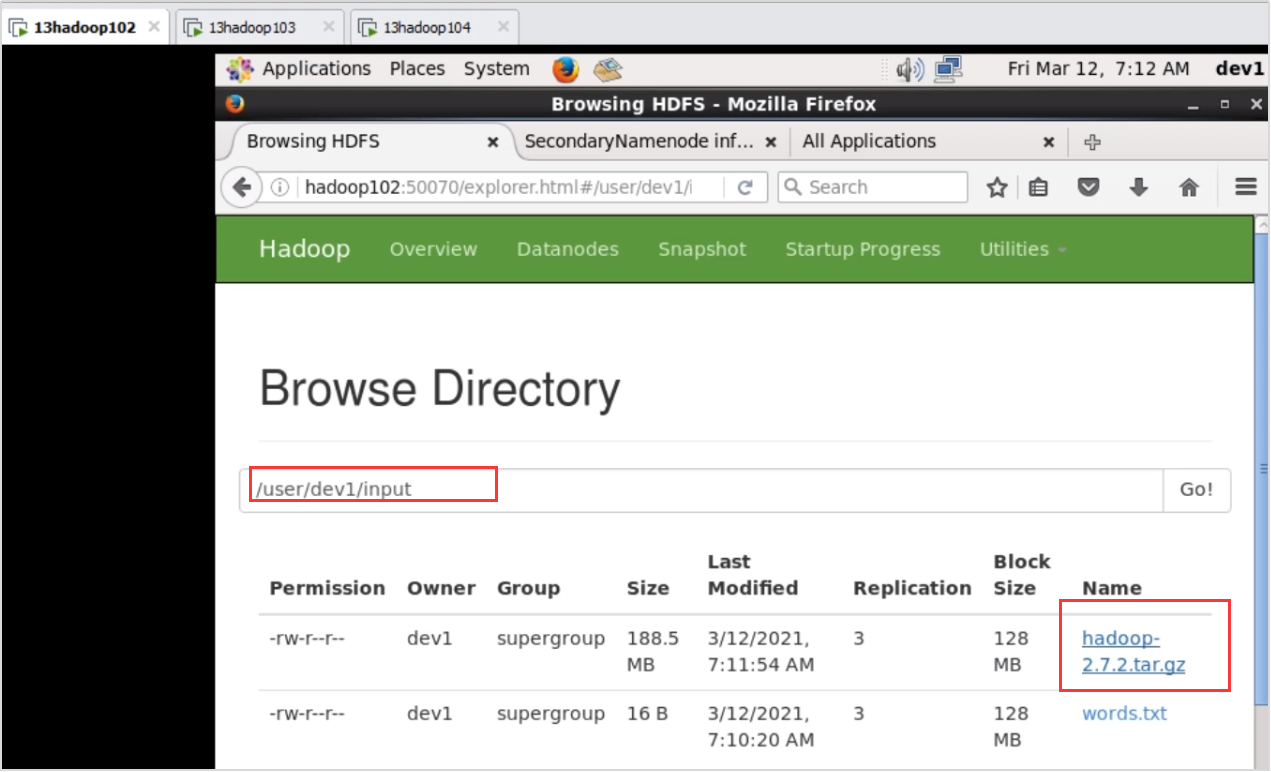Close the 13hadoop103 VM tab
The height and width of the screenshot is (772, 1271).
pos(327,27)
